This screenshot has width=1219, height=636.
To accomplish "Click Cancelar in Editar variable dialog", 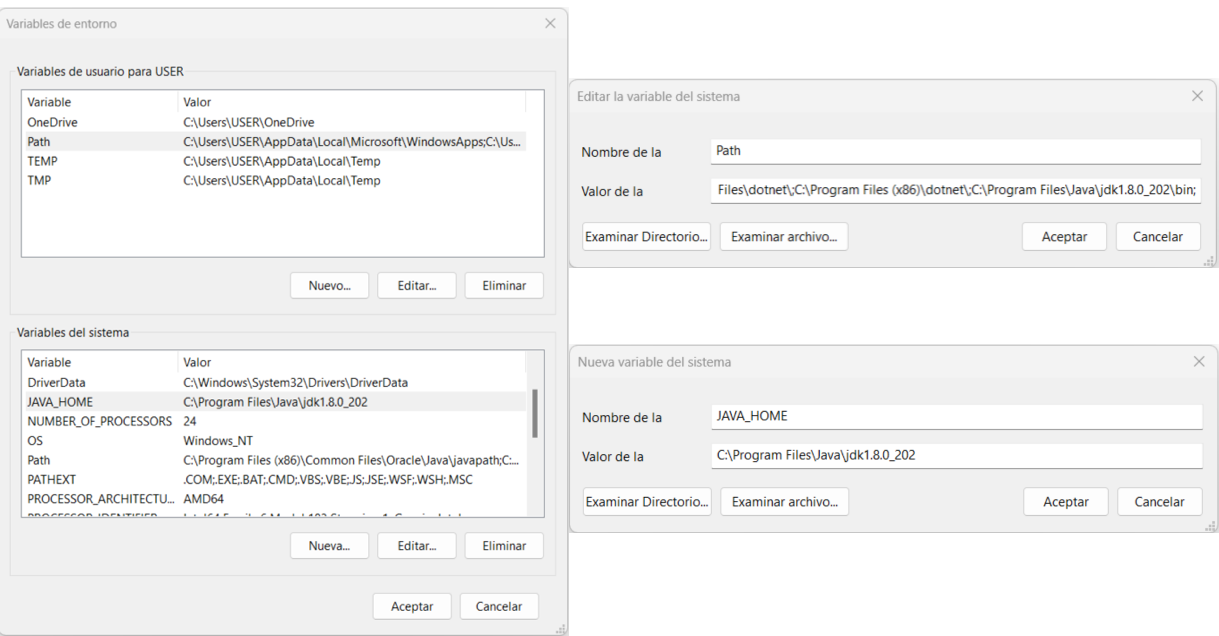I will point(1158,237).
